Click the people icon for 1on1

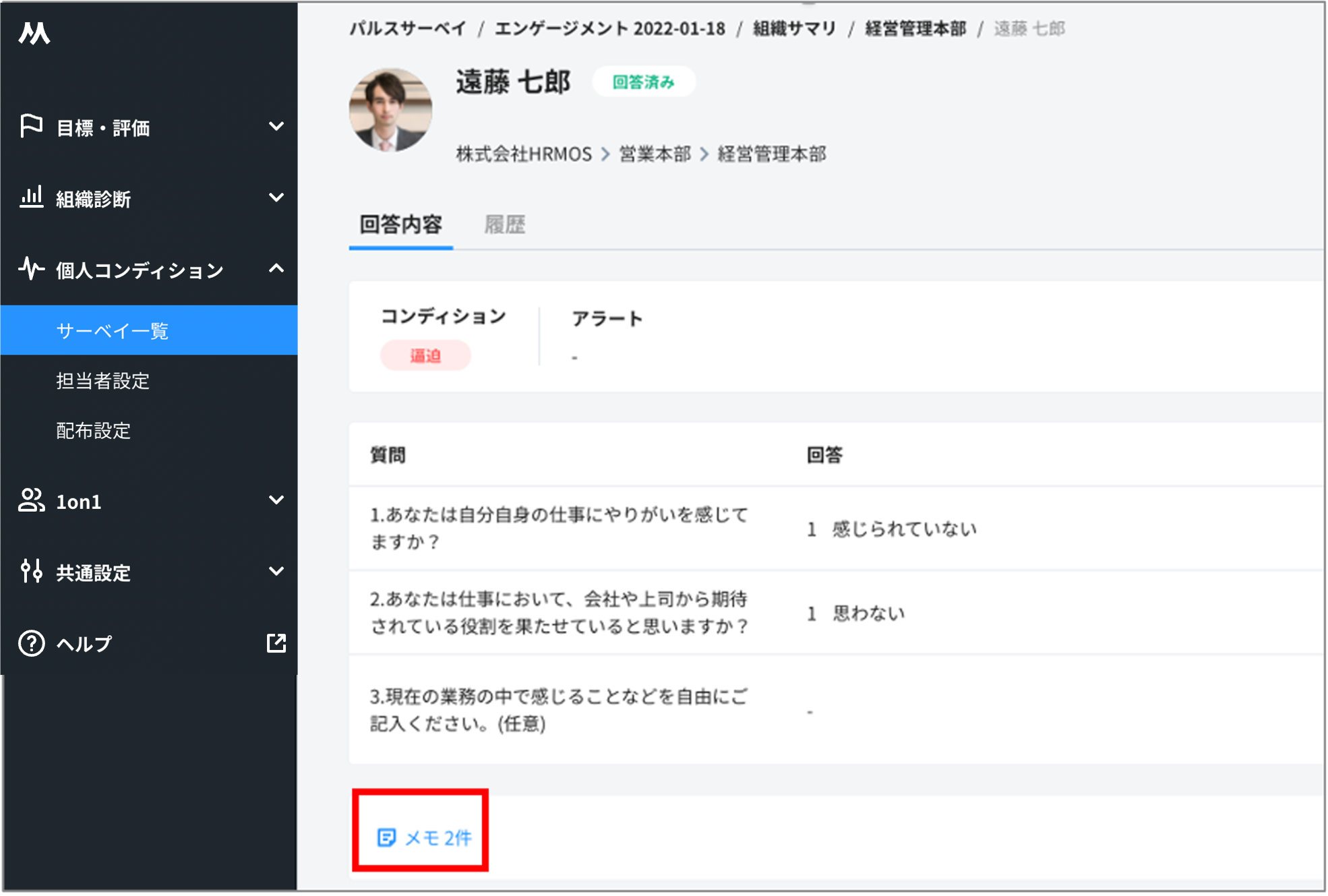(x=31, y=500)
